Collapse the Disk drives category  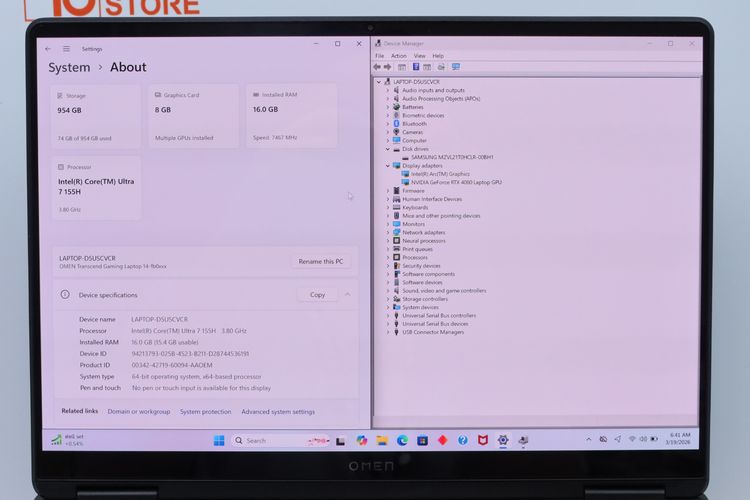(x=388, y=149)
